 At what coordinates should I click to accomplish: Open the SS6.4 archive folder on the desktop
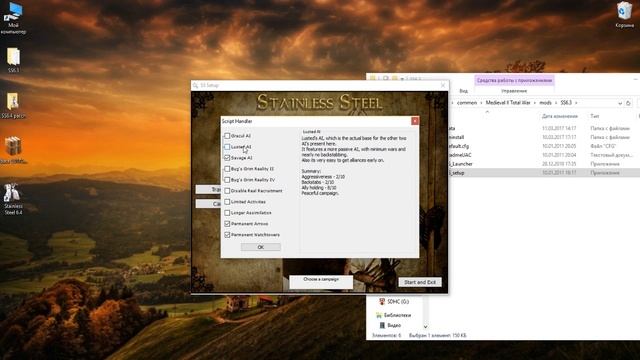pyautogui.click(x=13, y=106)
